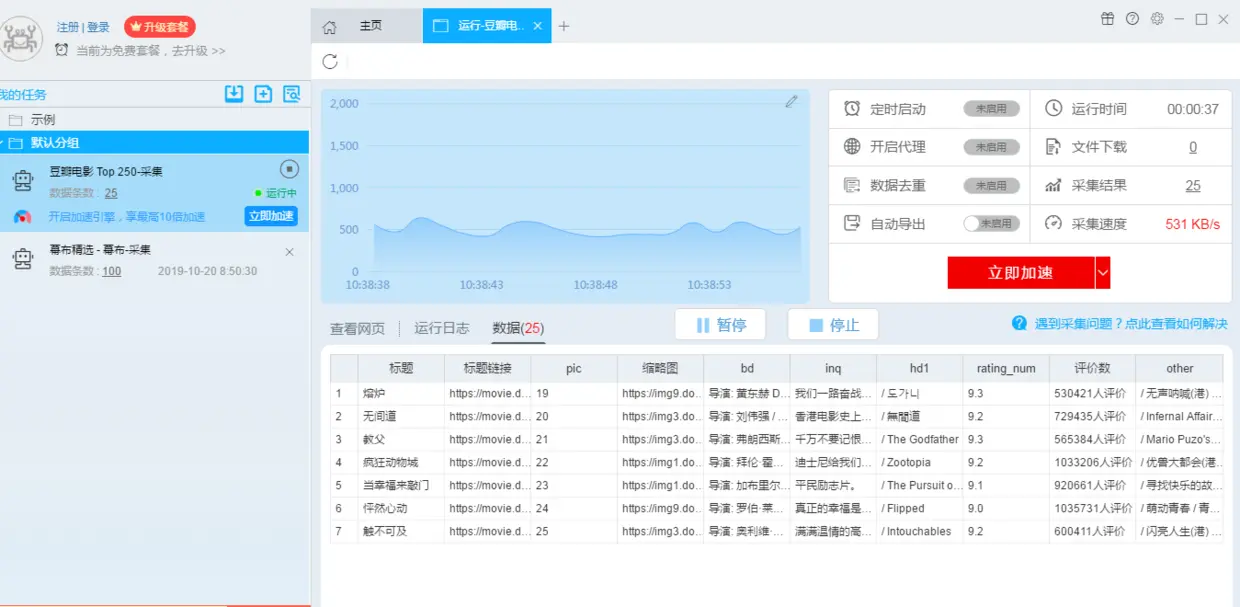Open the gift icon in the title bar
1240x607 pixels.
1107,19
